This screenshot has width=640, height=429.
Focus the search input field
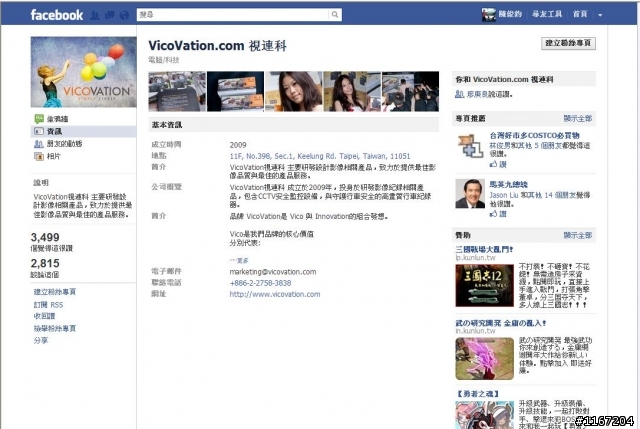click(x=232, y=15)
